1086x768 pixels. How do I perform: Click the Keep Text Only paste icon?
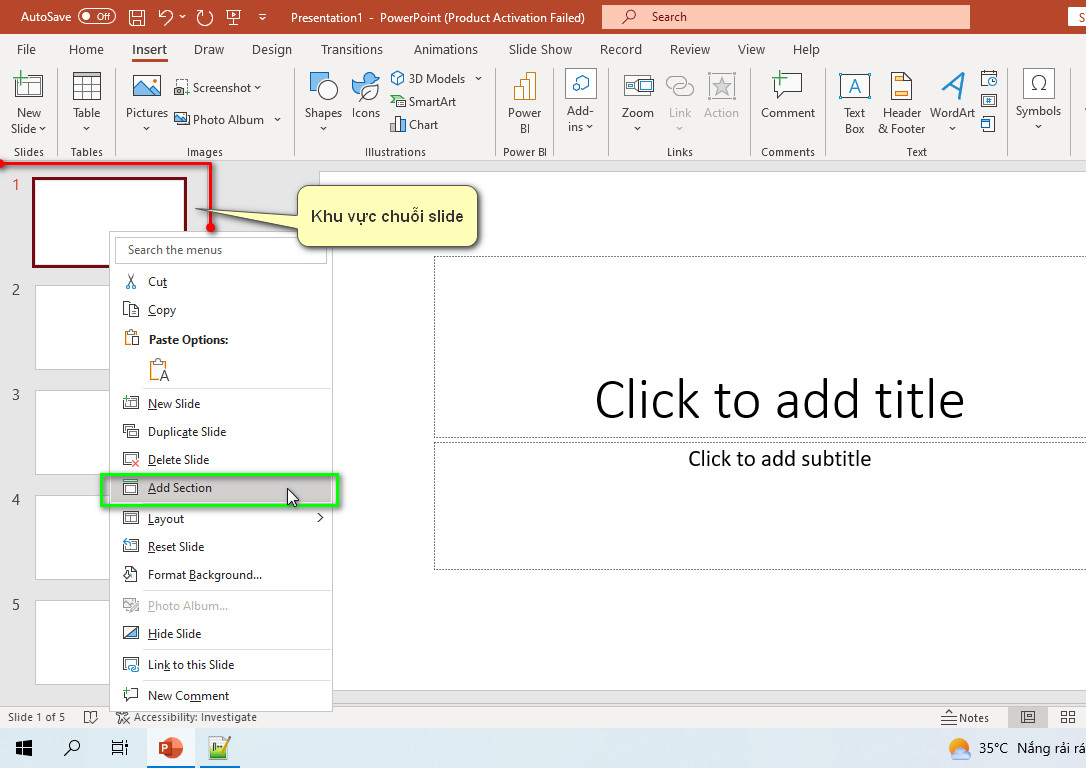[x=159, y=370]
